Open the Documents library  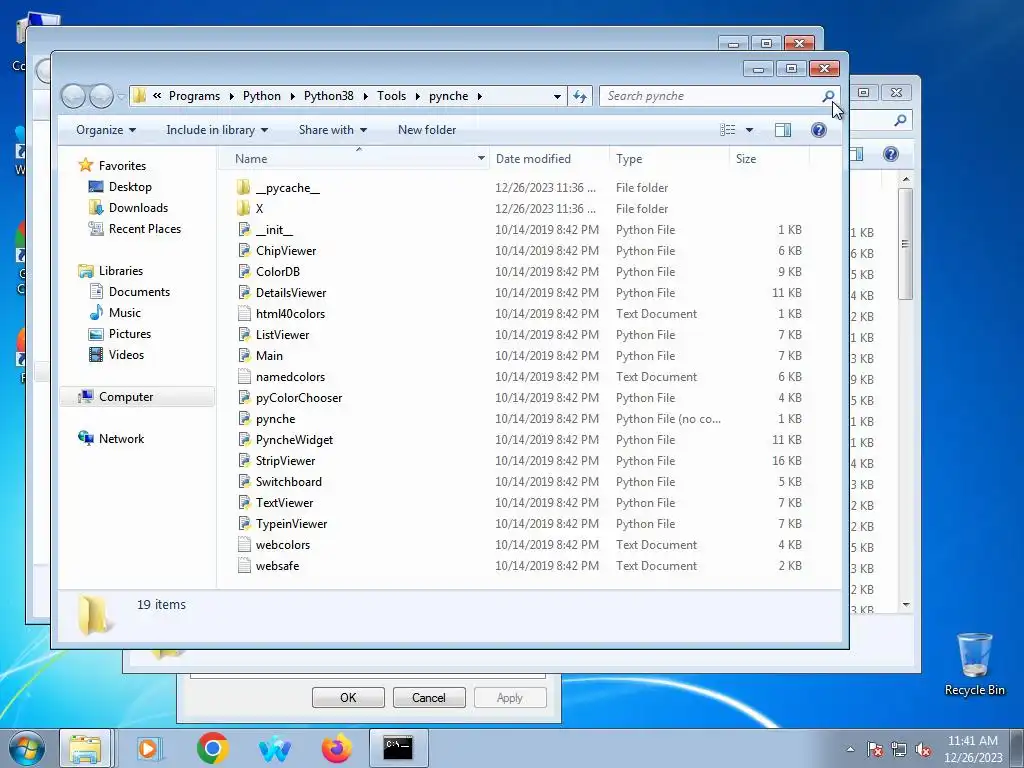(139, 292)
